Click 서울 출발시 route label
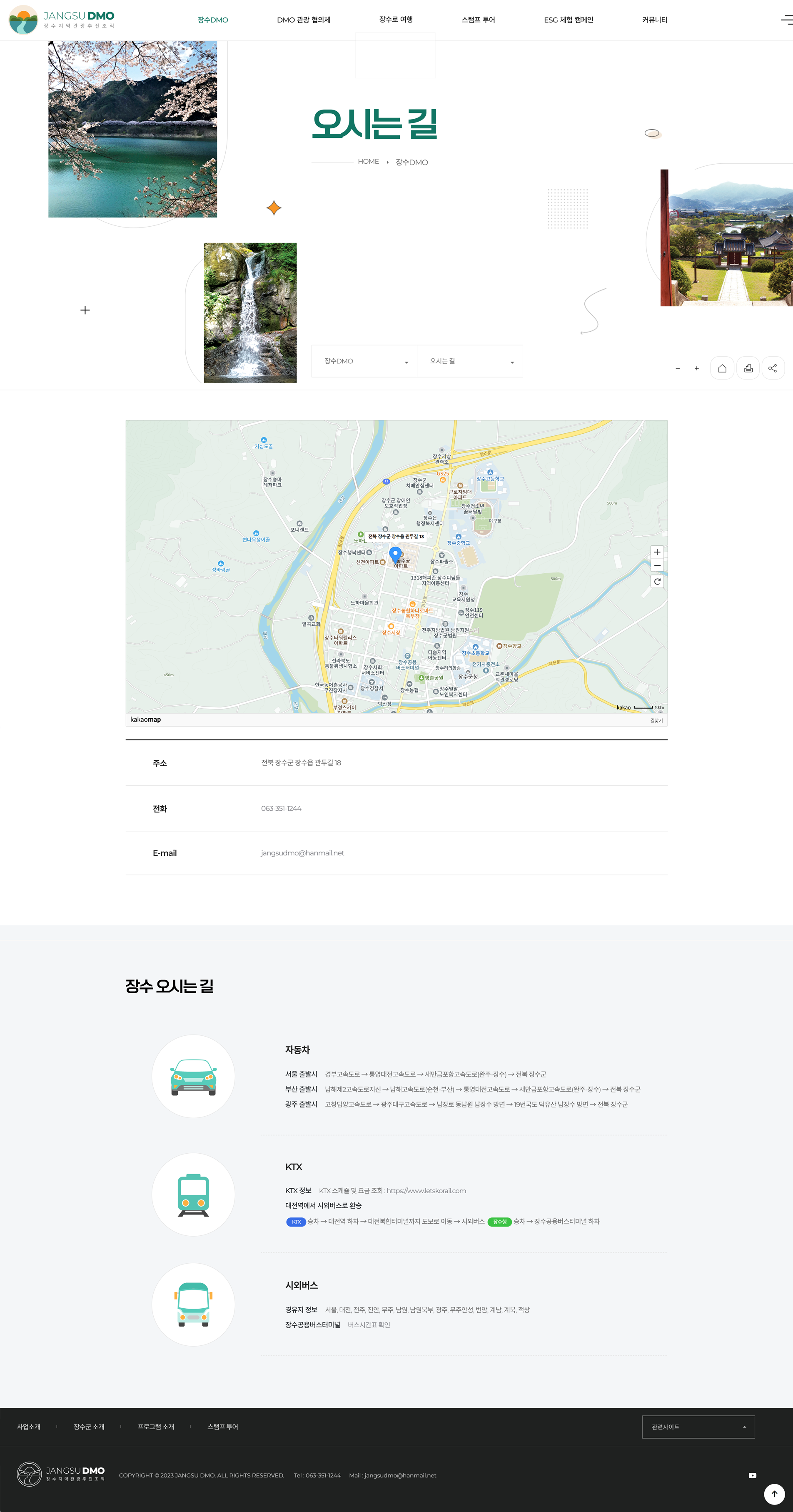This screenshot has width=793, height=1512. coord(302,1074)
